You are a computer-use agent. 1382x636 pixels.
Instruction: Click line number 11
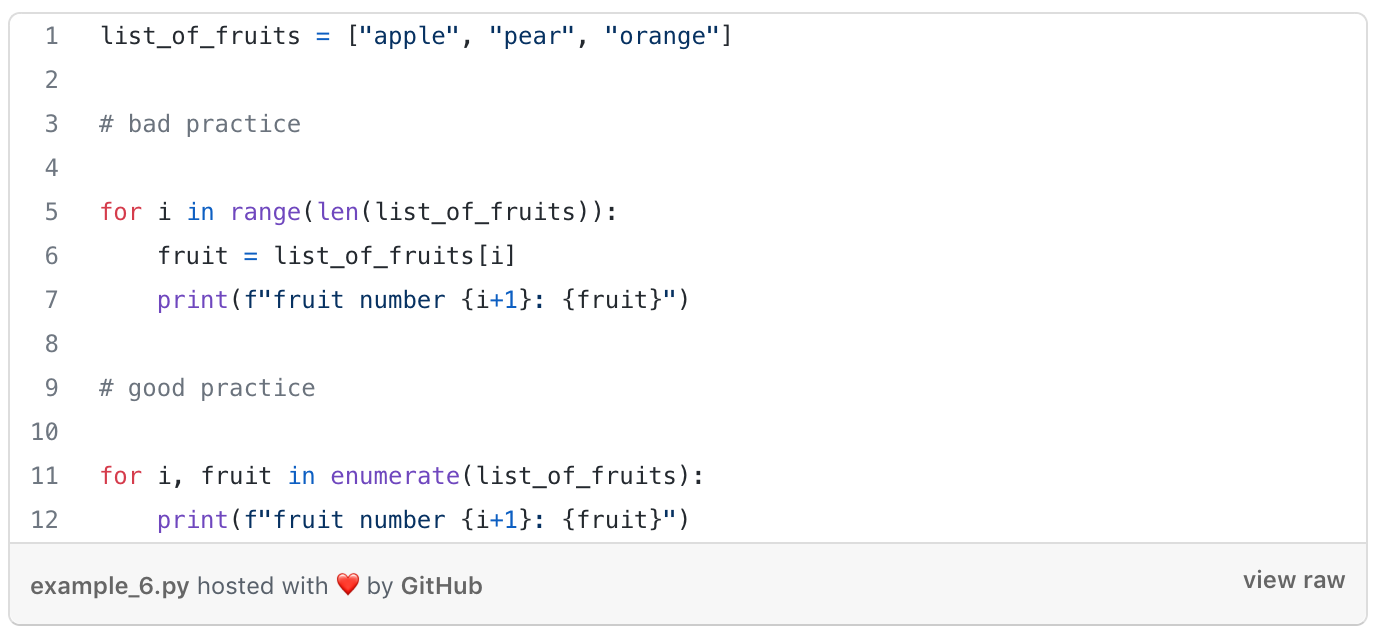click(45, 476)
